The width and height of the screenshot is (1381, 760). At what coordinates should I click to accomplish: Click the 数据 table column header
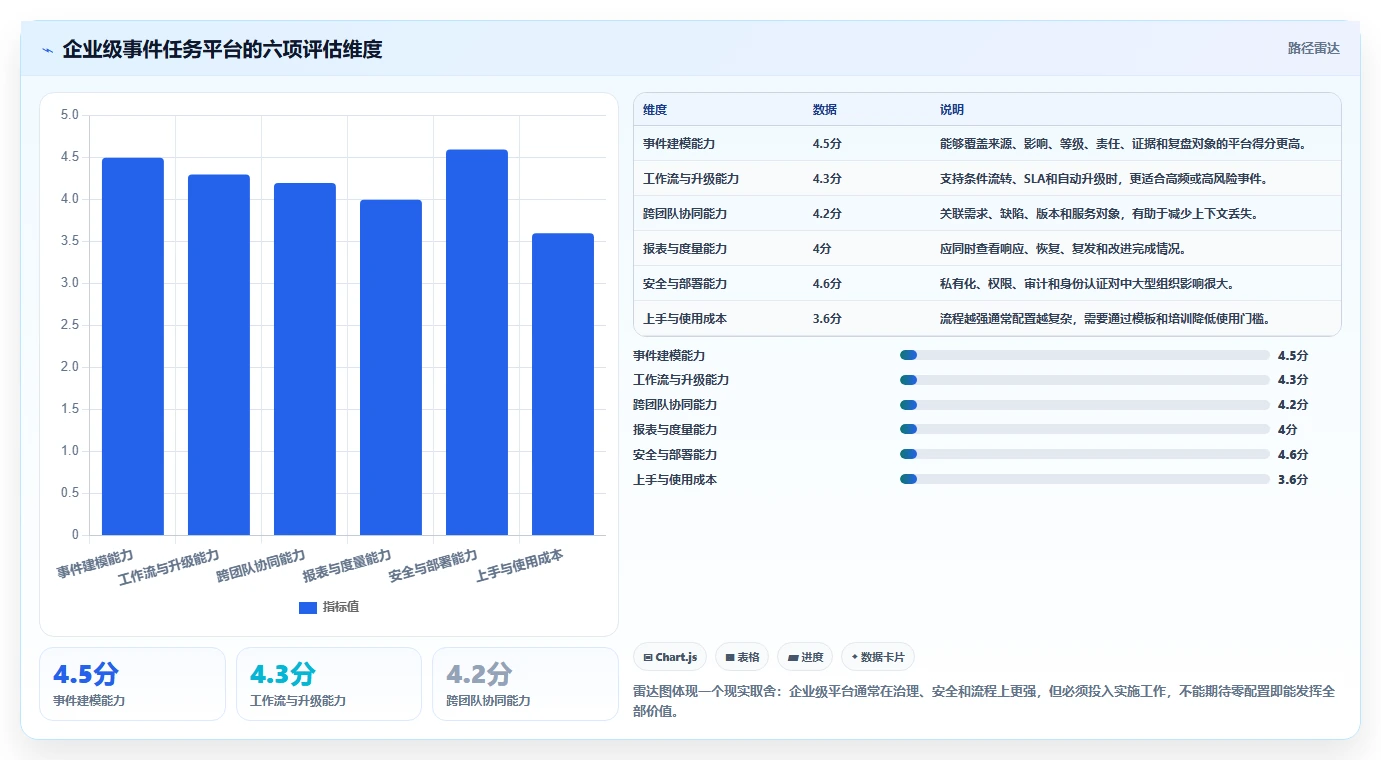click(825, 109)
